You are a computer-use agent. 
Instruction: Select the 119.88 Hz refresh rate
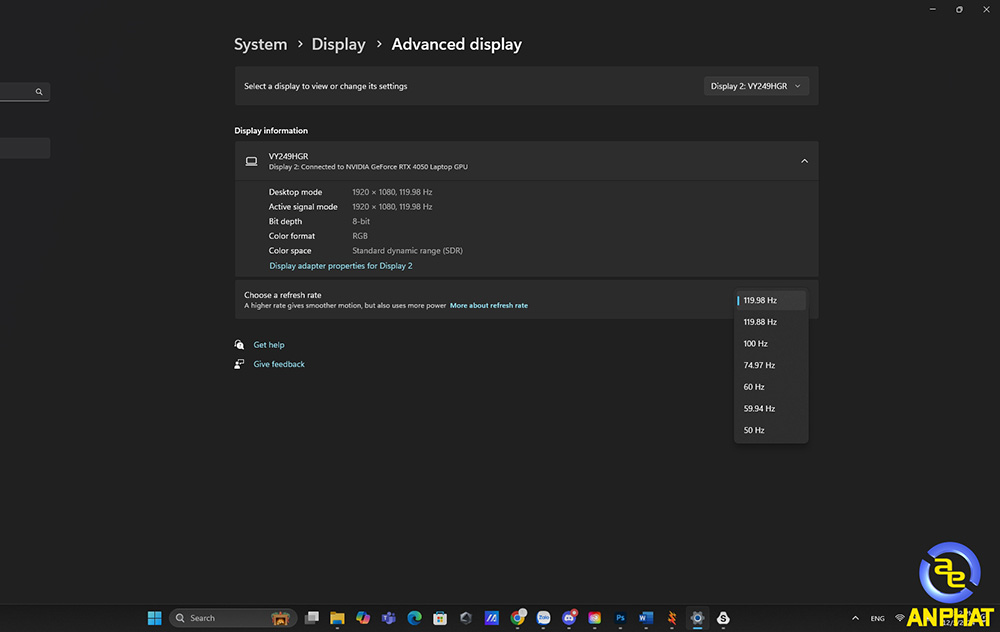[770, 322]
